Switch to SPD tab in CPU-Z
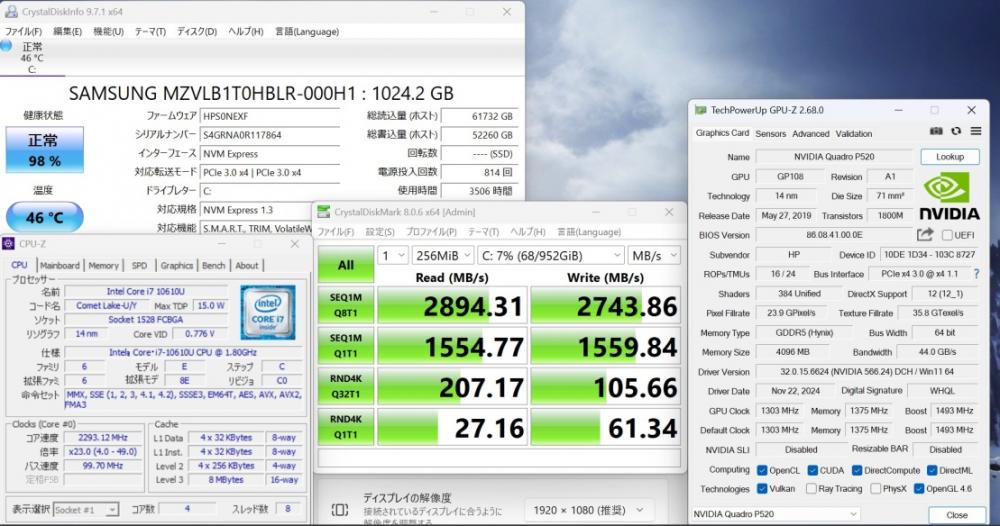Screen dimensions: 1000x526 coord(139,265)
